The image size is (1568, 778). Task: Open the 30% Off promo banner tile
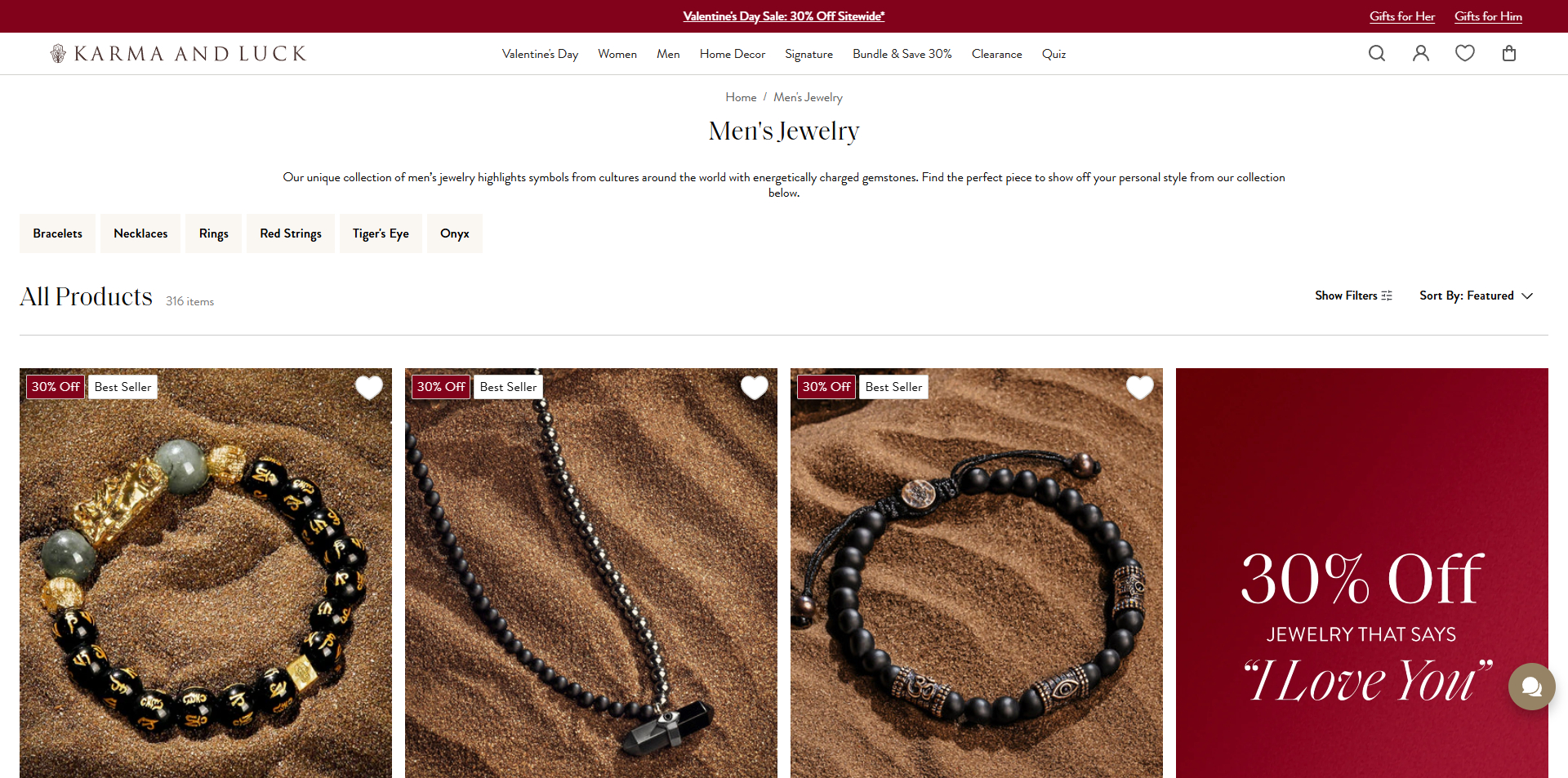(x=1362, y=573)
